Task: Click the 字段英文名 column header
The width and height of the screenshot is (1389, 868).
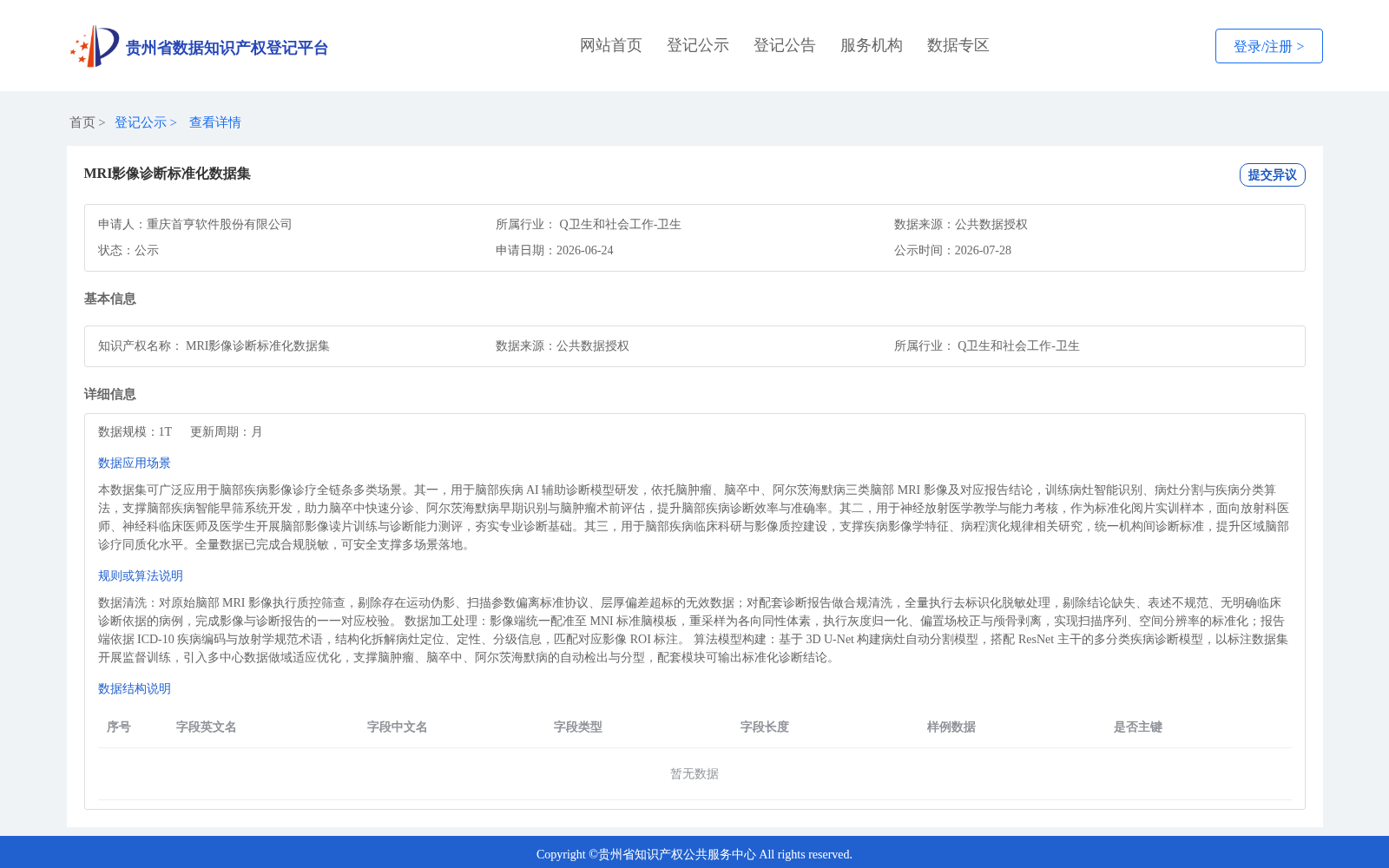Action: 207,727
